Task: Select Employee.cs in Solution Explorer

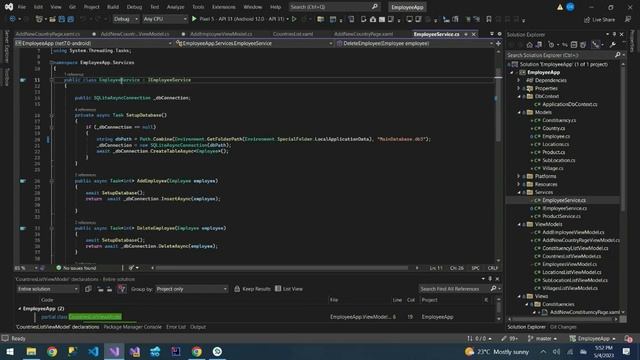Action: click(556, 136)
